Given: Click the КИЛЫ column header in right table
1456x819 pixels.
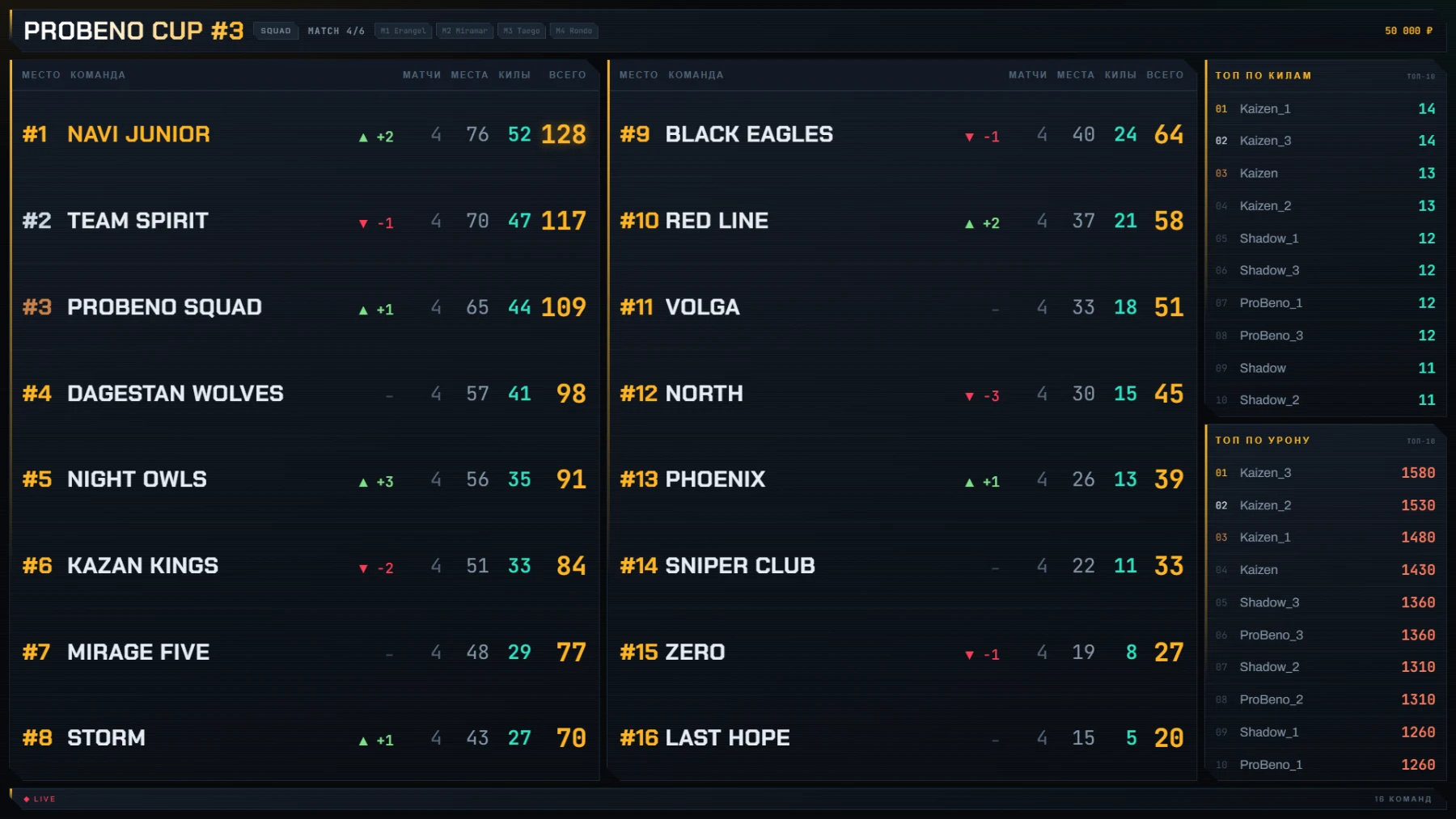Looking at the screenshot, I should pyautogui.click(x=1120, y=75).
